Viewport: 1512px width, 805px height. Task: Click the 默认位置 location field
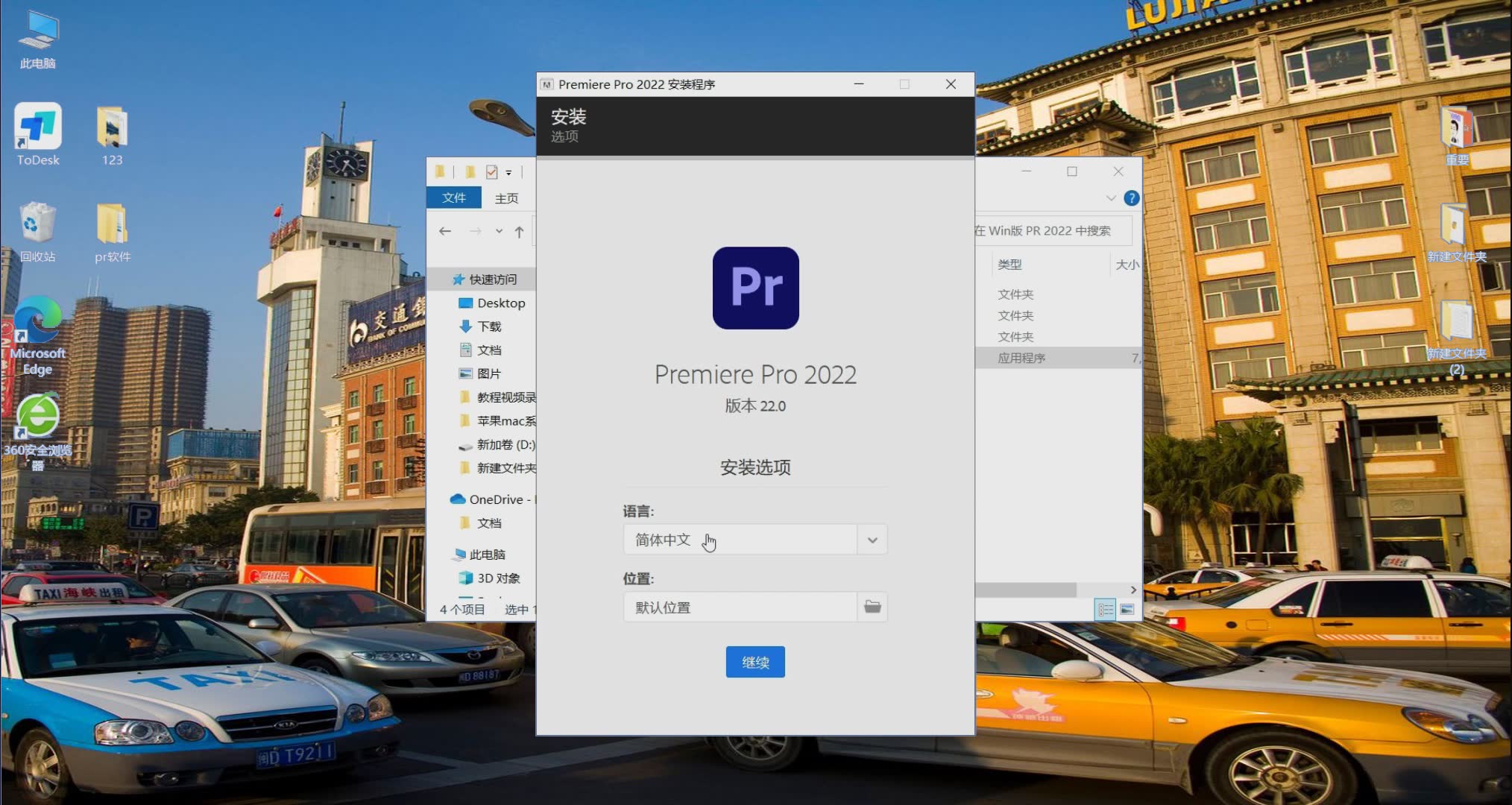coord(740,607)
